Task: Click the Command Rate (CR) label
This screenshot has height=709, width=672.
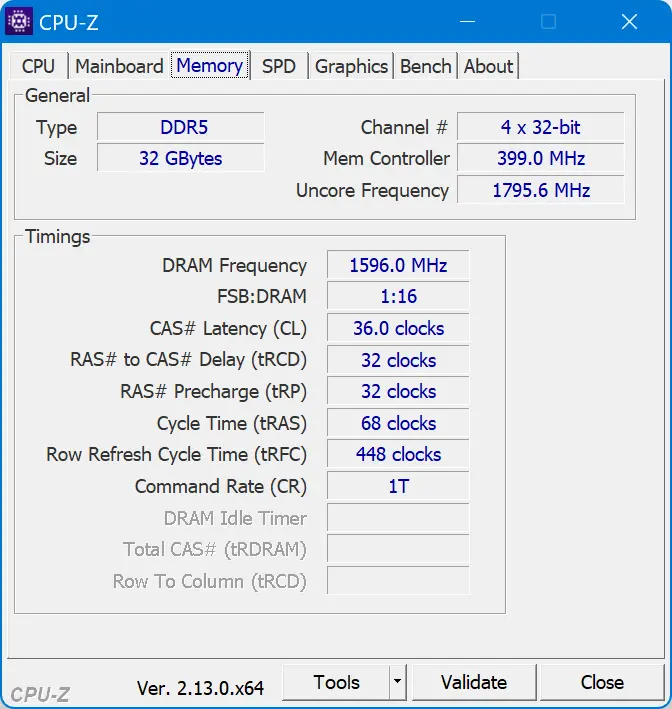Action: tap(221, 487)
